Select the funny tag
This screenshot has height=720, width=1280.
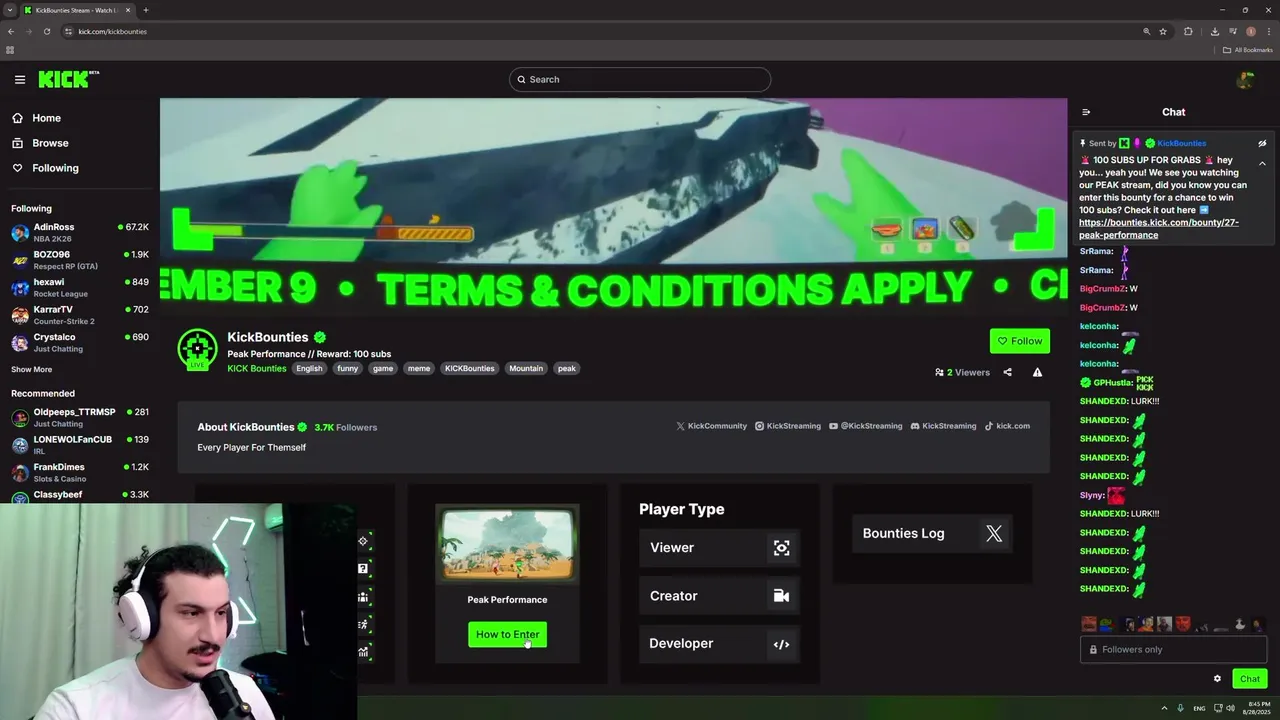click(x=347, y=368)
